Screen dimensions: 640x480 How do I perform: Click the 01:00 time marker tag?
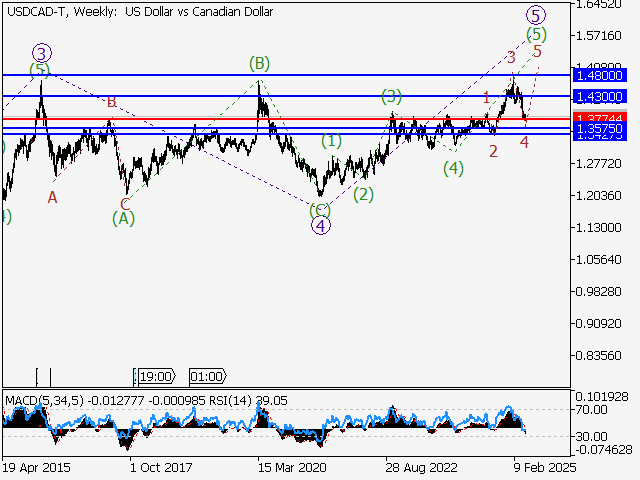point(206,377)
